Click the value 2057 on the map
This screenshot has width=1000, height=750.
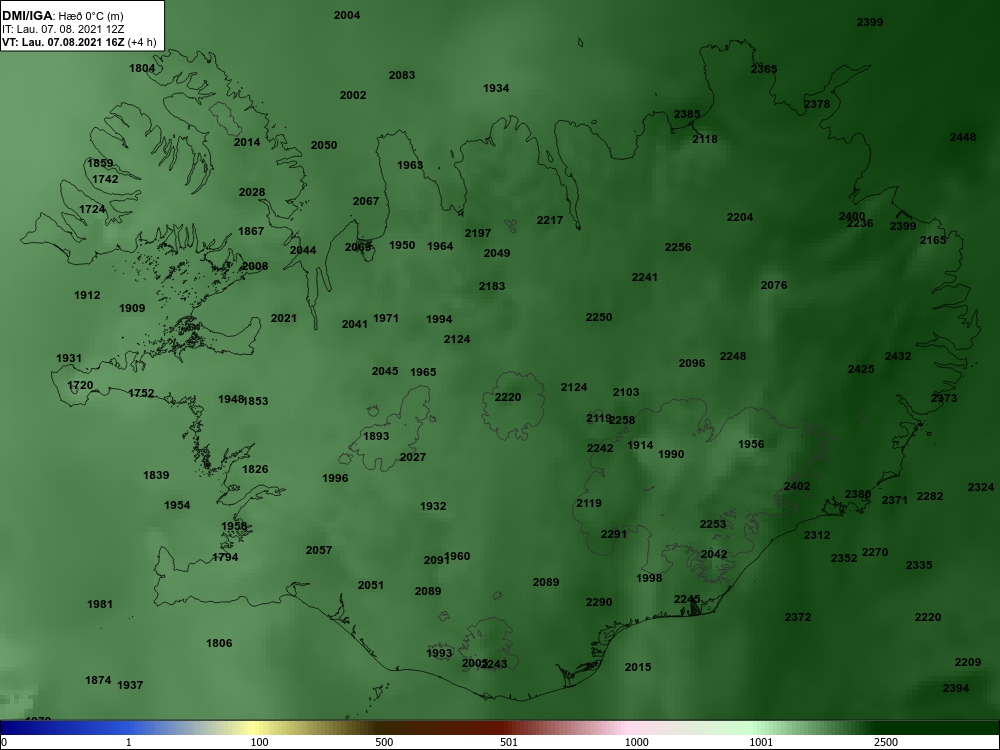[319, 550]
